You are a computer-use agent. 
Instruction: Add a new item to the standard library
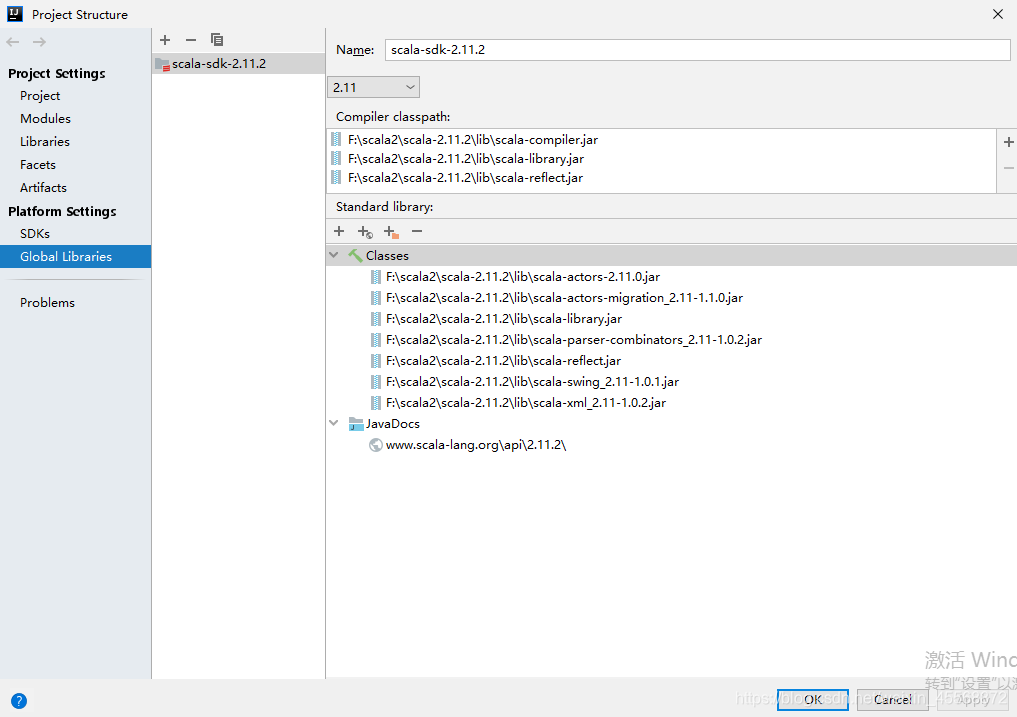[339, 231]
